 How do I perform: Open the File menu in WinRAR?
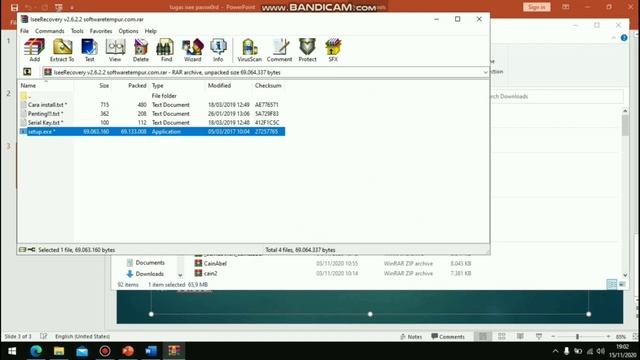coord(24,31)
